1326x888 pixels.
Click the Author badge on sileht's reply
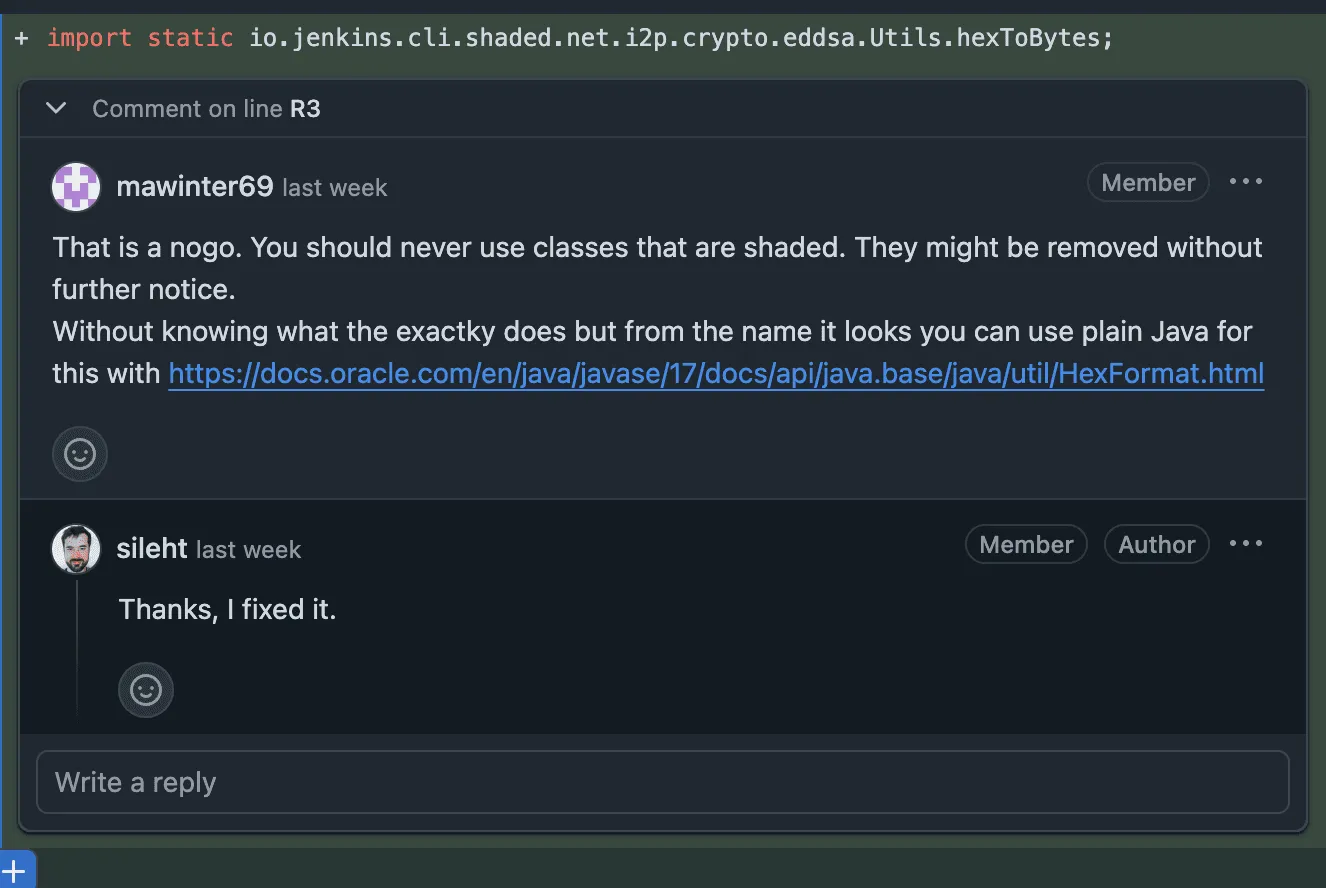click(x=1156, y=545)
